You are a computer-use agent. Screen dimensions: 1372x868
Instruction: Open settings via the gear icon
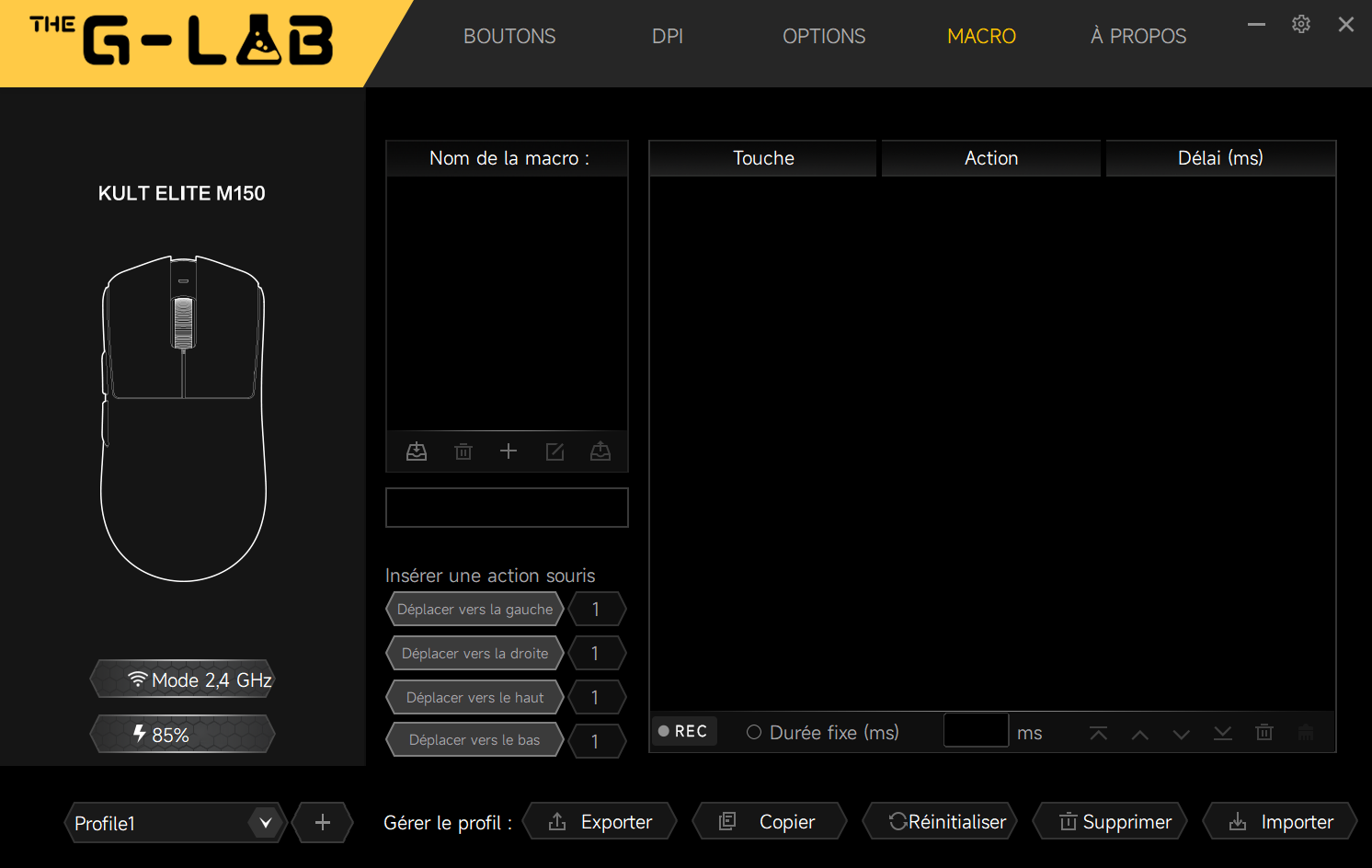coord(1301,24)
